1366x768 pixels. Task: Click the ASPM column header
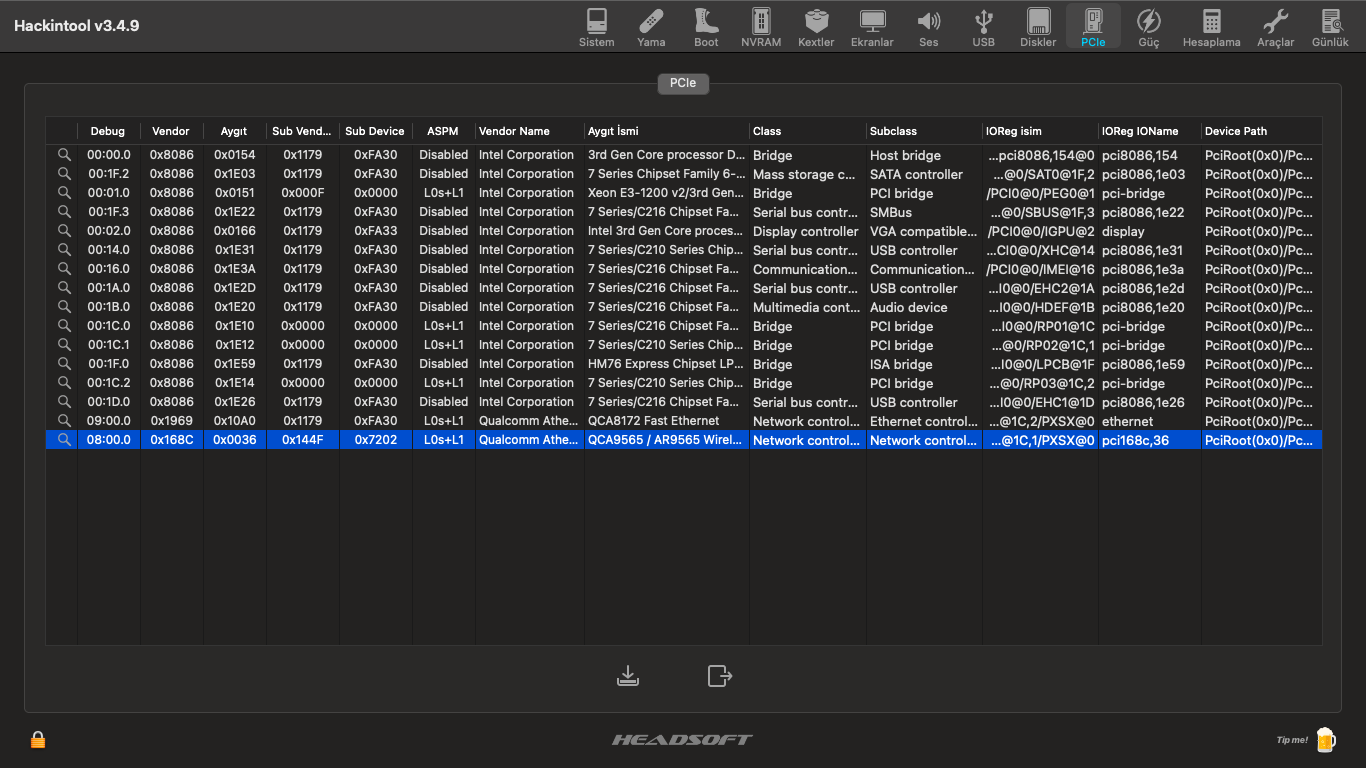[443, 131]
